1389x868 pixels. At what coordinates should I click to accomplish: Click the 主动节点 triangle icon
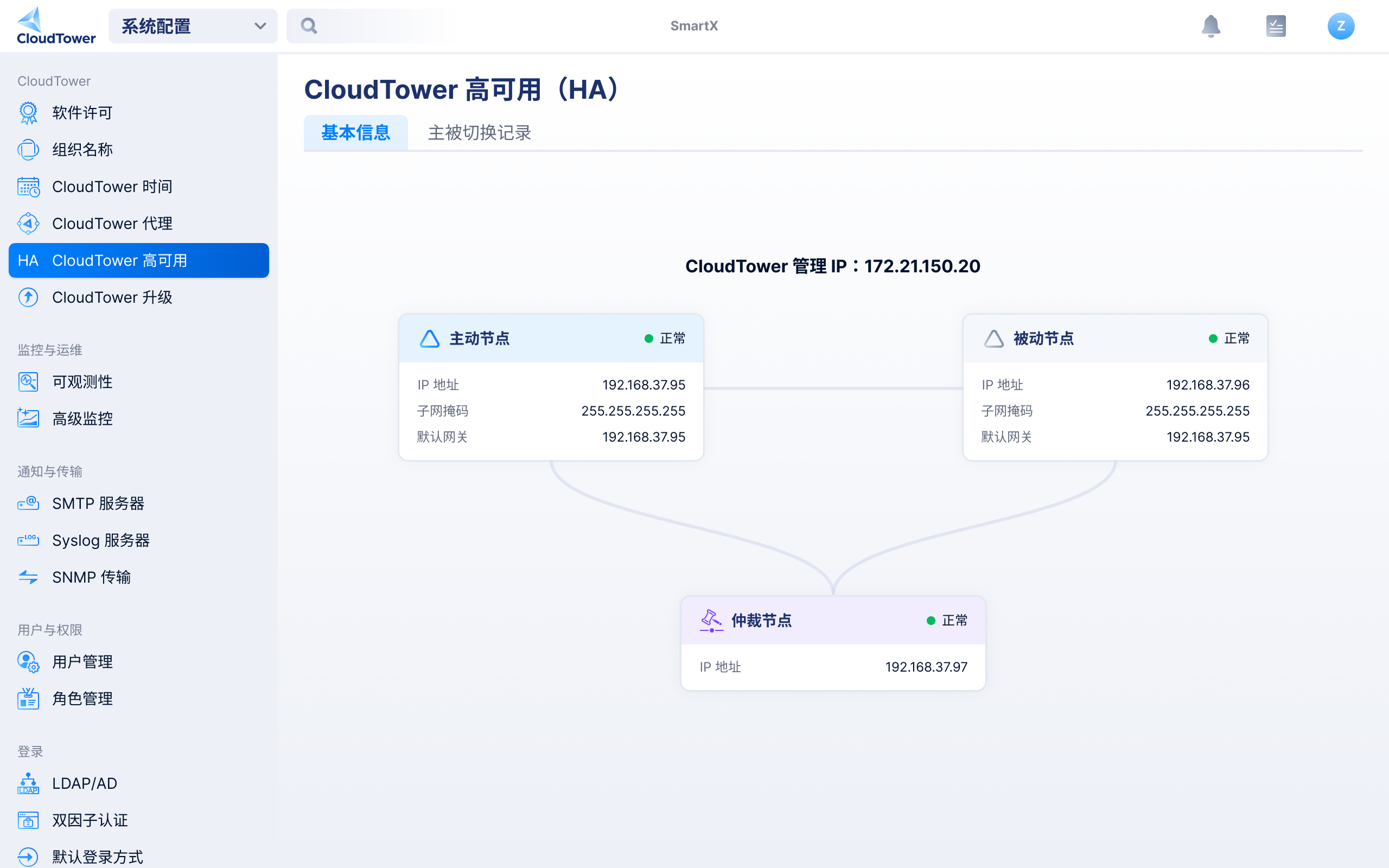[429, 339]
